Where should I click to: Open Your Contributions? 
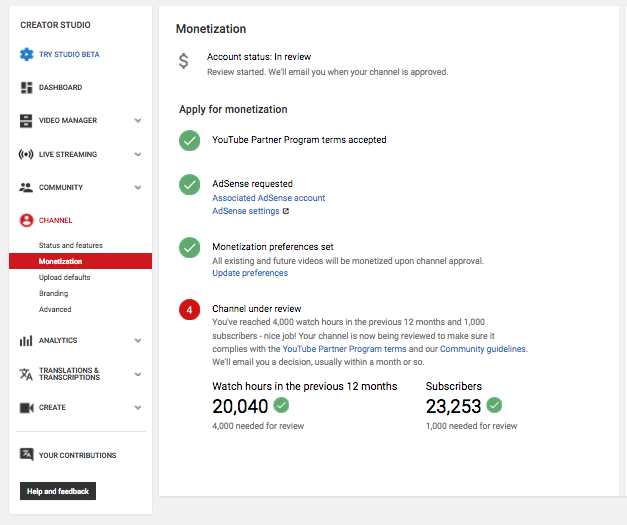[x=78, y=455]
